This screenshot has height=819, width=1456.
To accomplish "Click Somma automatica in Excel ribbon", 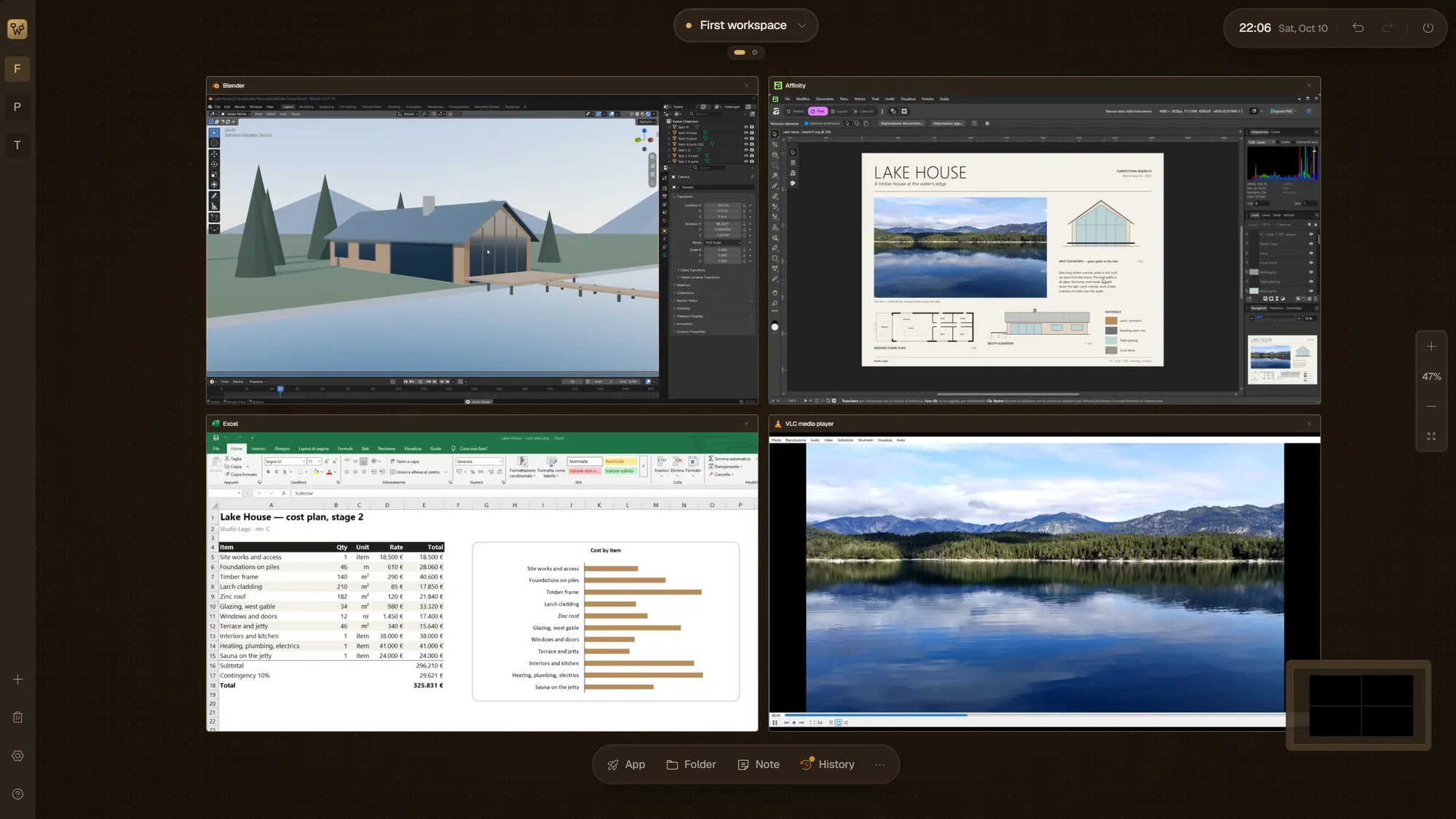I will [729, 459].
